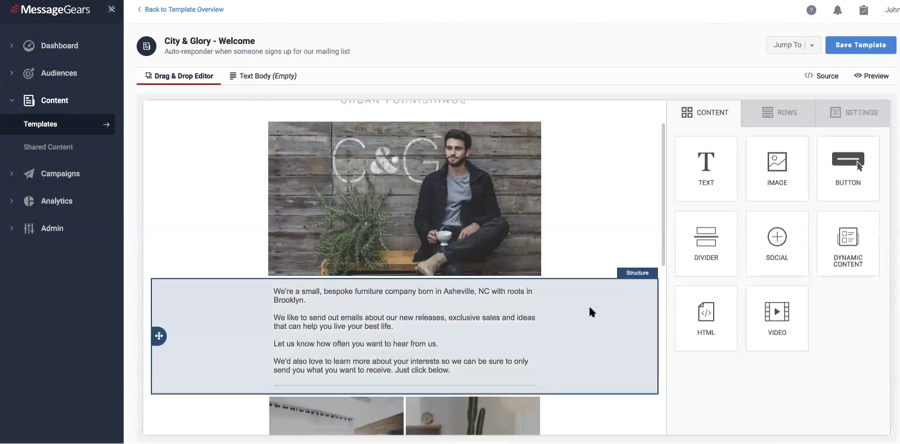The image size is (900, 444).
Task: Click the Admin sliders icon
Action: pos(29,228)
